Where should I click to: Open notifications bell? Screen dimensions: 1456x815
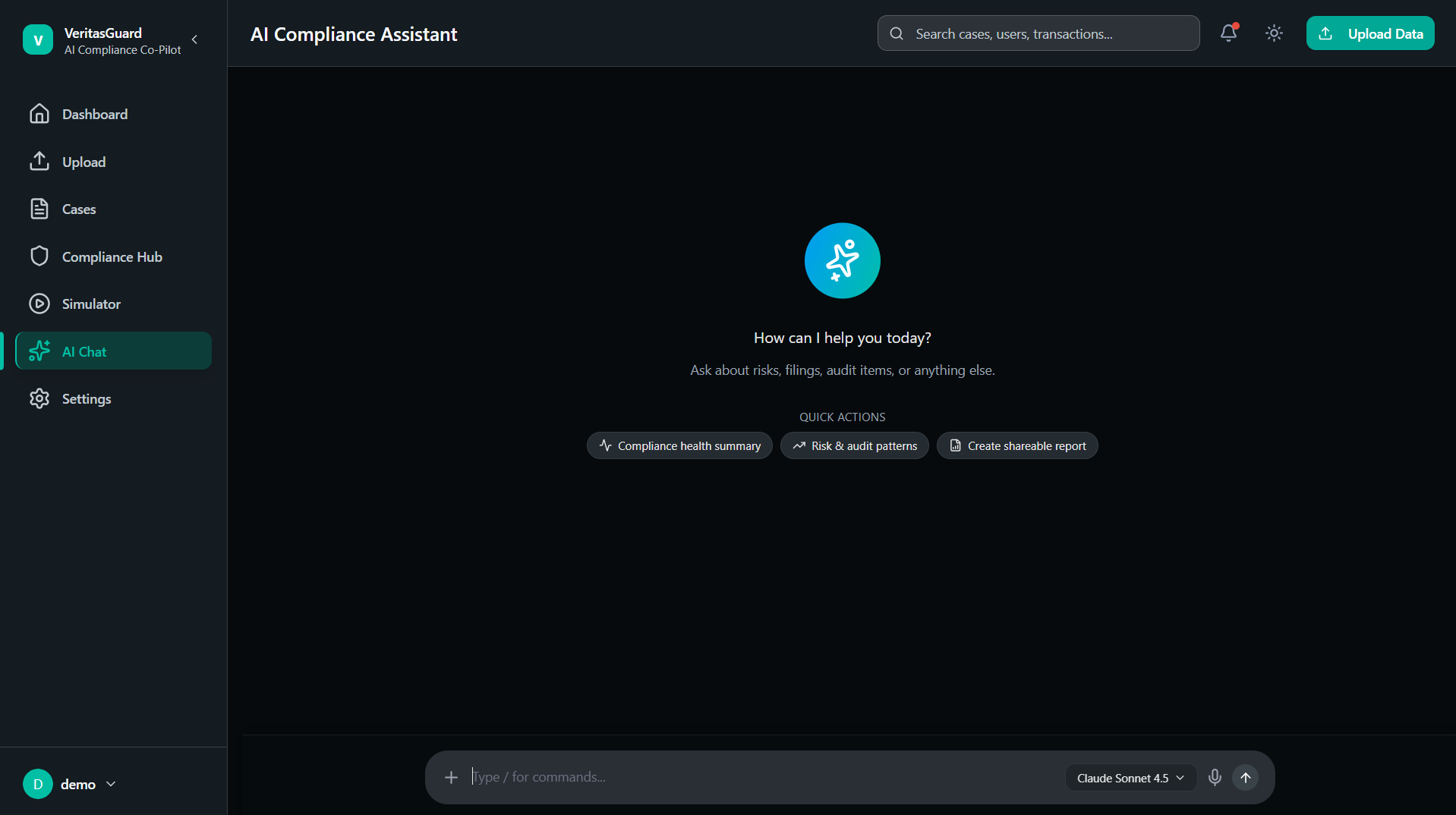click(x=1228, y=33)
